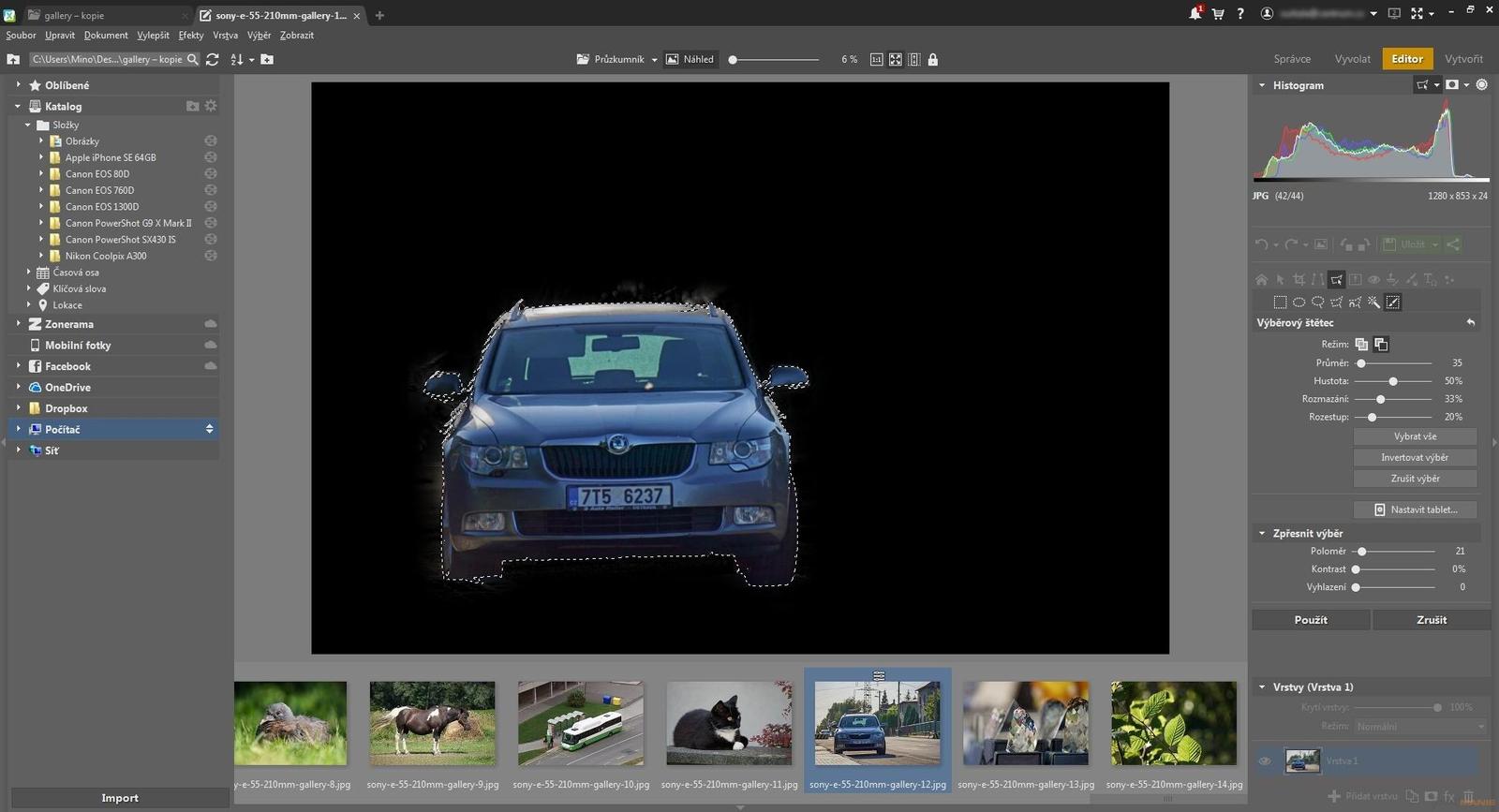This screenshot has width=1499, height=812.
Task: Expand the Canon EOS 80D folder
Action: pos(41,173)
